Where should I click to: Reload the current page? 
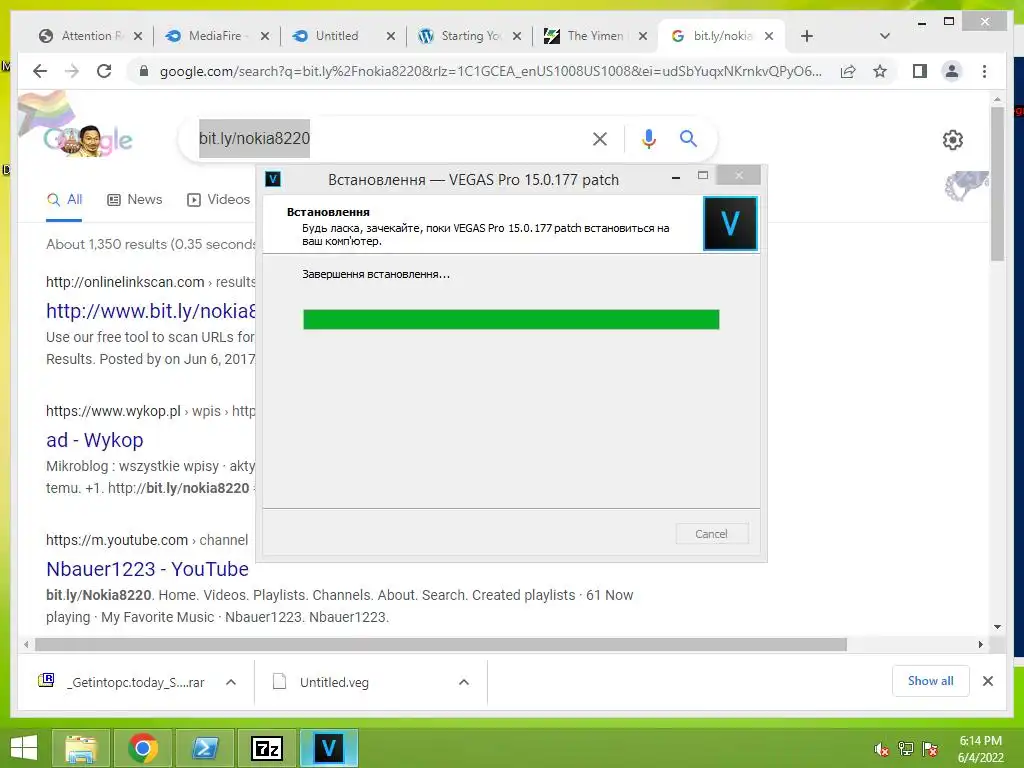pyautogui.click(x=104, y=71)
